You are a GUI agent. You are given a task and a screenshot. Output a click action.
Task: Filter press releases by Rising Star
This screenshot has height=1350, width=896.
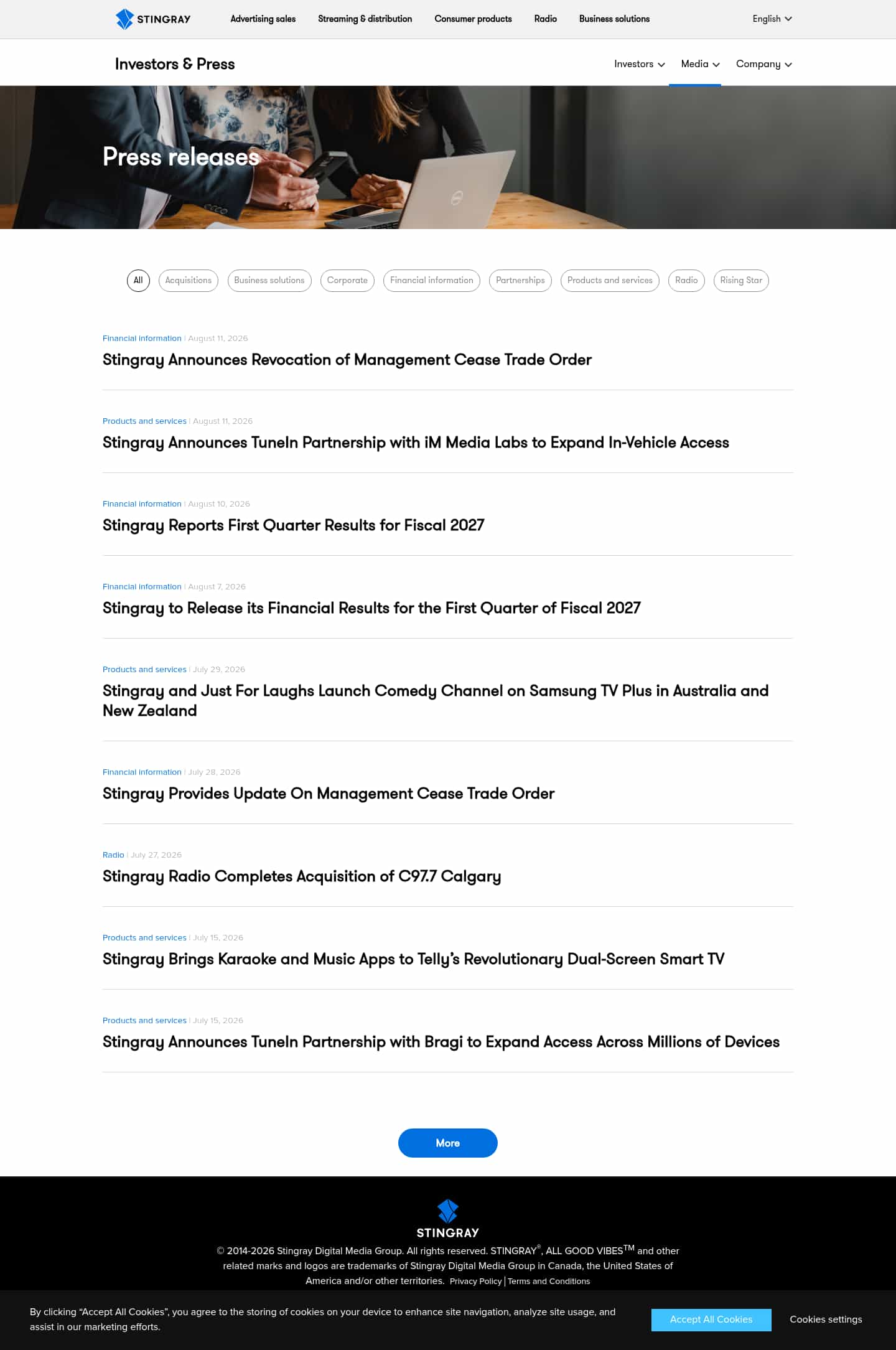741,281
